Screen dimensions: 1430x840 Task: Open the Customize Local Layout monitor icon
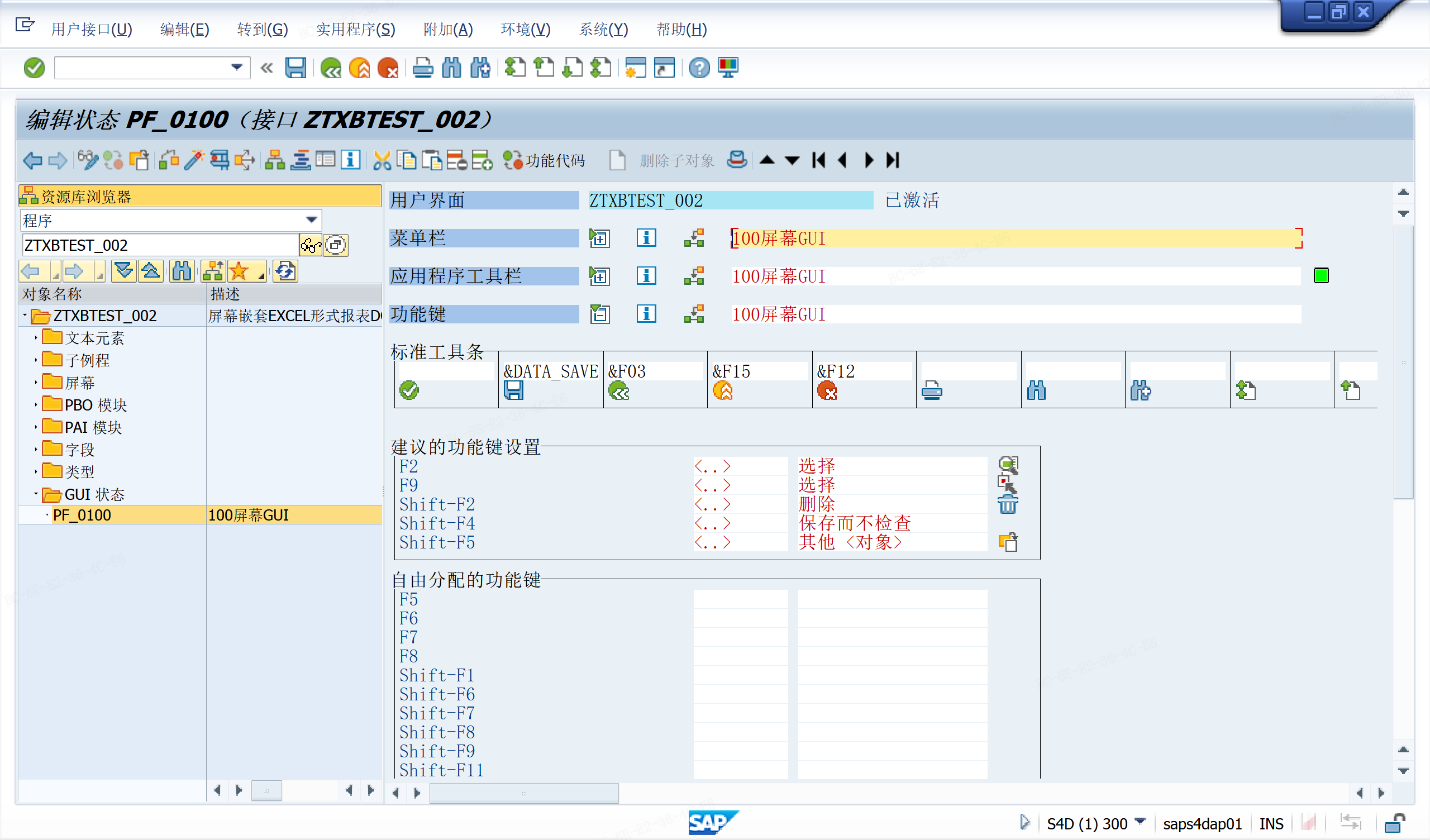pos(728,68)
